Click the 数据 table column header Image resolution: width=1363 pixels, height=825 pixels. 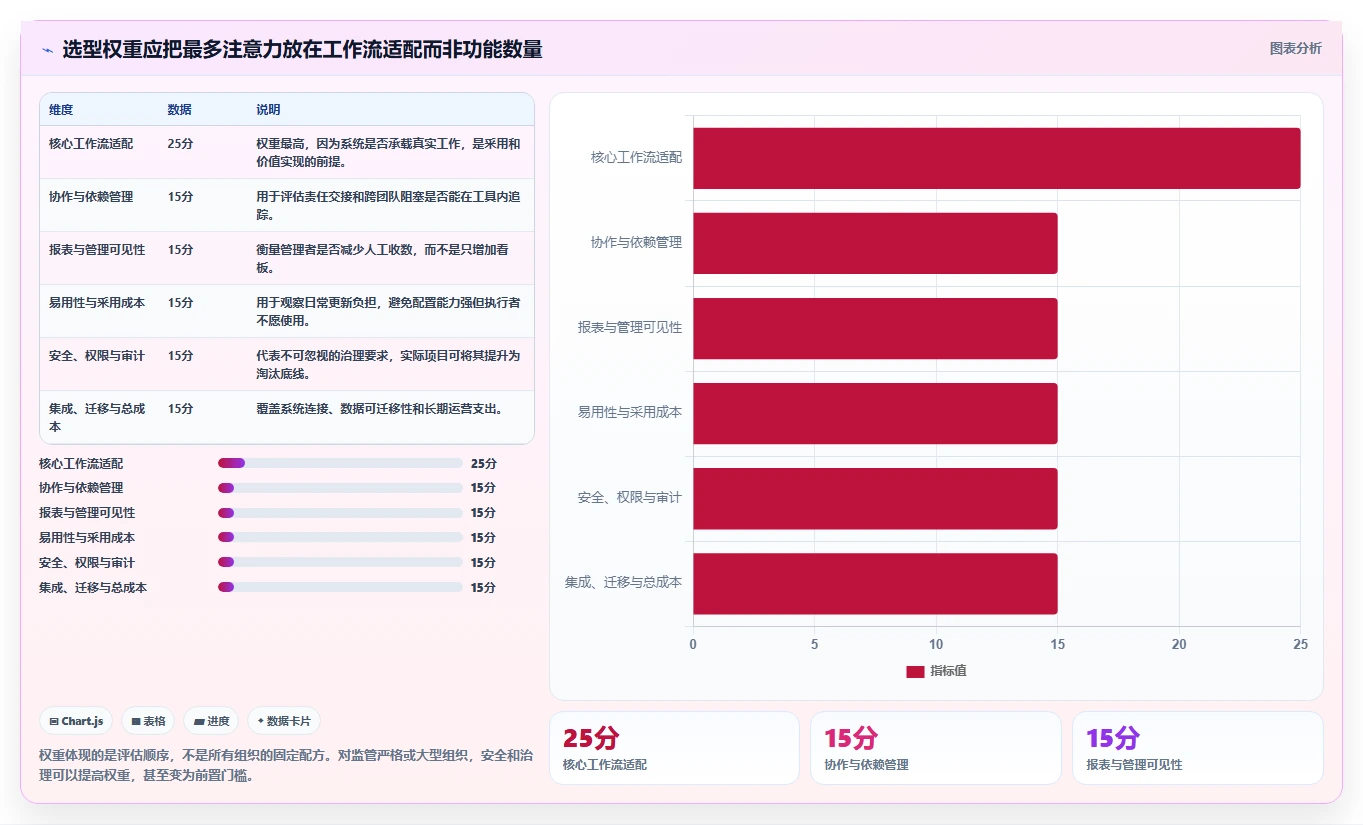pyautogui.click(x=180, y=109)
